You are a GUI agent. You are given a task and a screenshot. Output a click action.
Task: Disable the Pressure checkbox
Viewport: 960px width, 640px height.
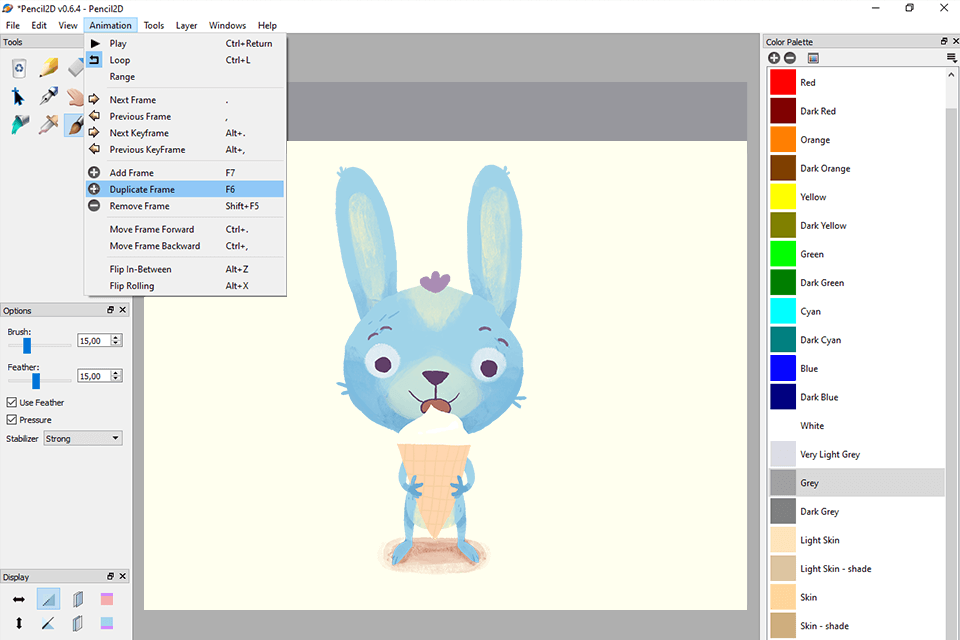pyautogui.click(x=12, y=420)
